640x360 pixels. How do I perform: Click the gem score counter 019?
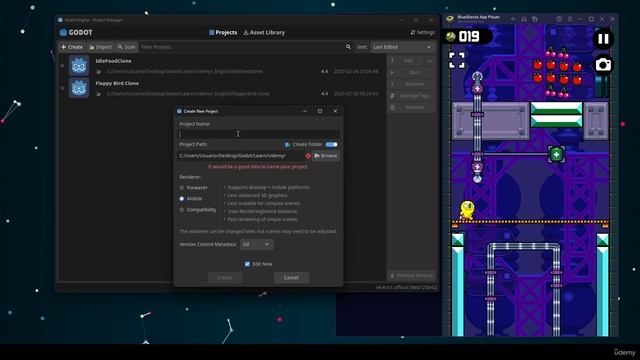click(469, 37)
